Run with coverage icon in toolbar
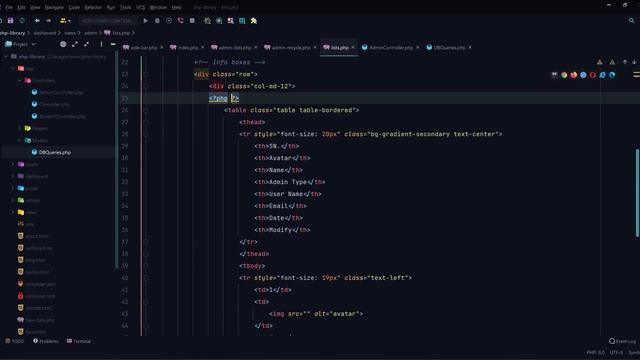Image resolution: width=640 pixels, height=360 pixels. (x=169, y=20)
